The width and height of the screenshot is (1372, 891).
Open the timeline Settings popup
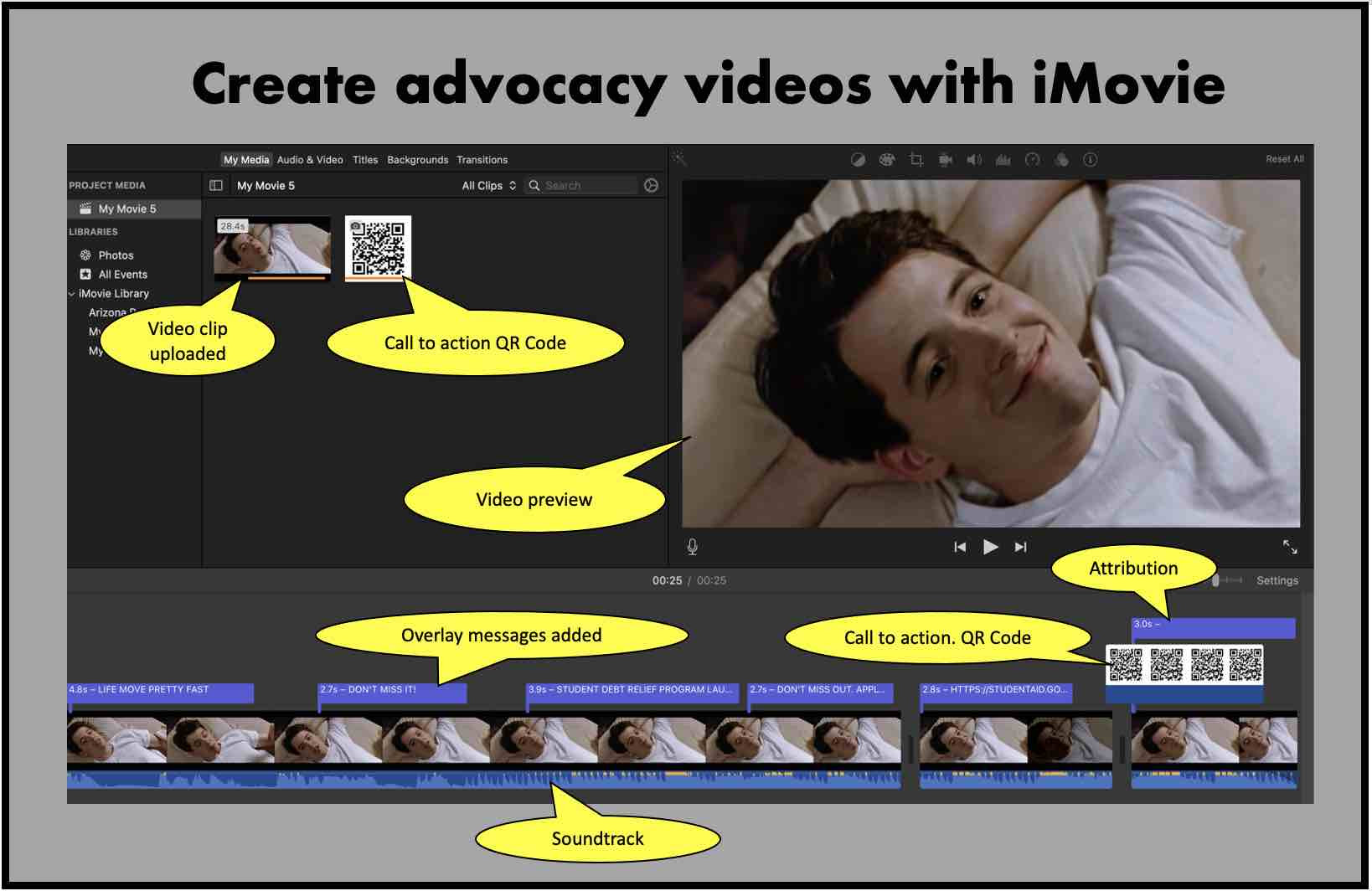click(x=1277, y=580)
